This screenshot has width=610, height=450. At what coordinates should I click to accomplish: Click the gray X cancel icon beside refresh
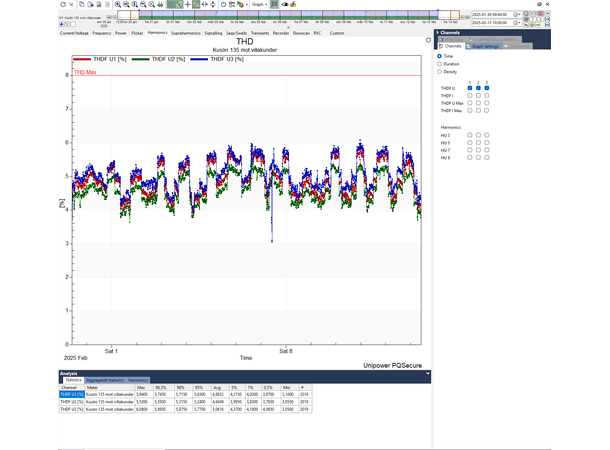tap(71, 4)
